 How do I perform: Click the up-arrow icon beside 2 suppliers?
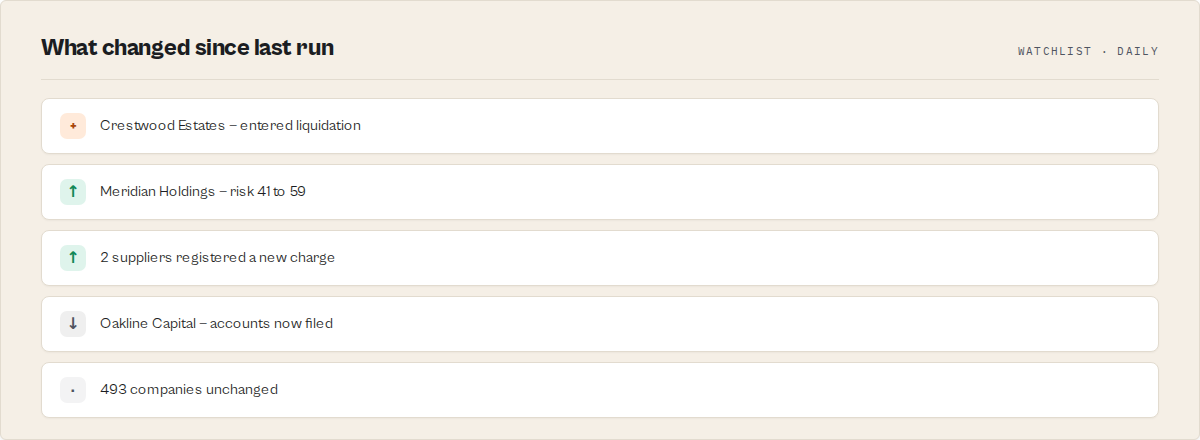(73, 258)
